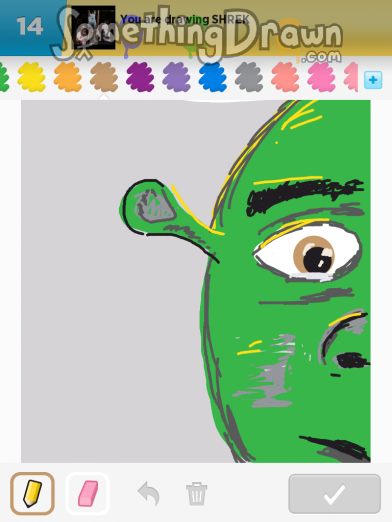Confirm the drawing with the checkmark button
This screenshot has height=522, width=392.
(x=334, y=494)
